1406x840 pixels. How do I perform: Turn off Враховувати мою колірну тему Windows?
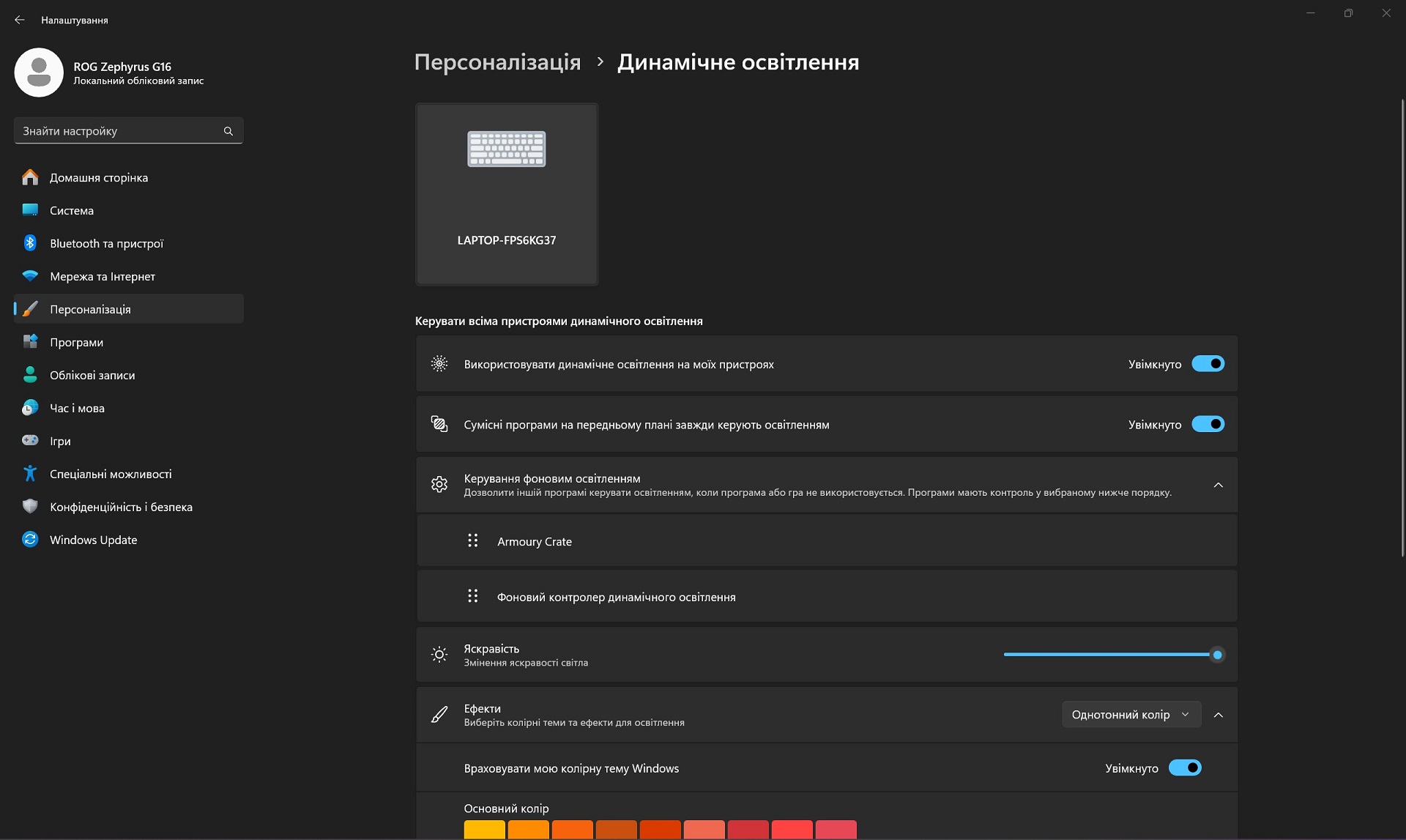click(1185, 768)
